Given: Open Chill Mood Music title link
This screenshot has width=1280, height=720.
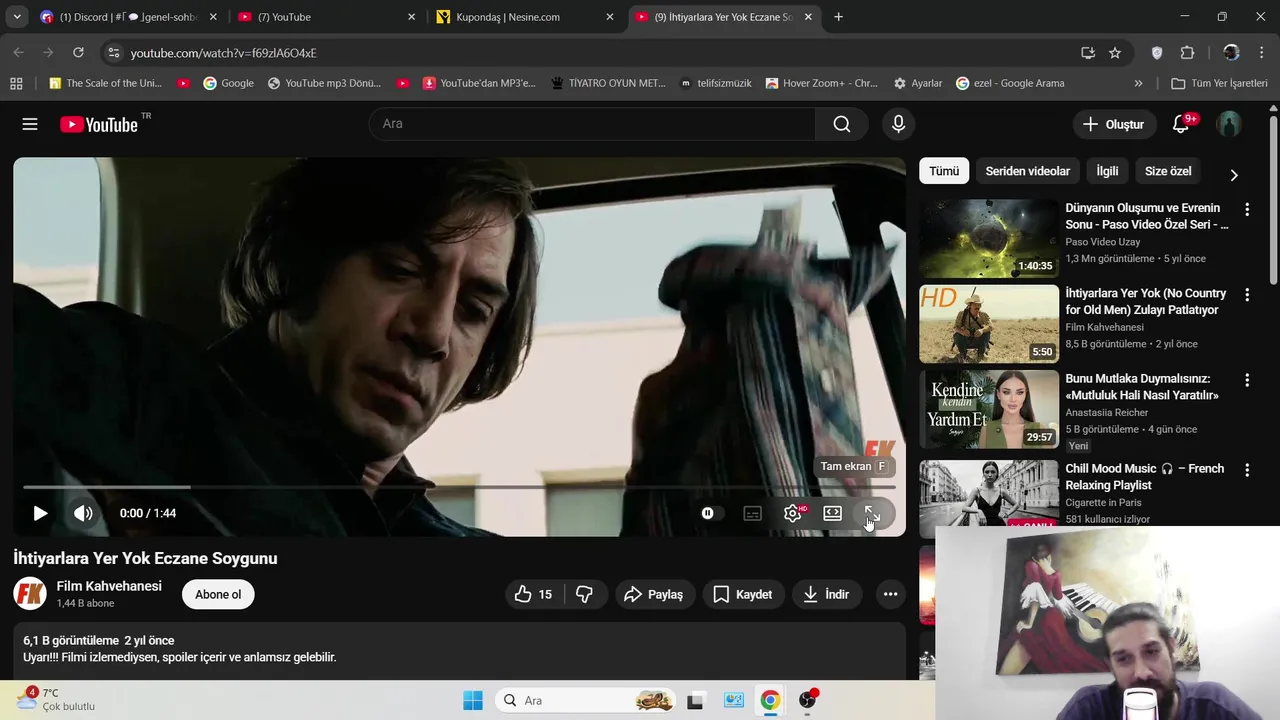Looking at the screenshot, I should [1145, 477].
